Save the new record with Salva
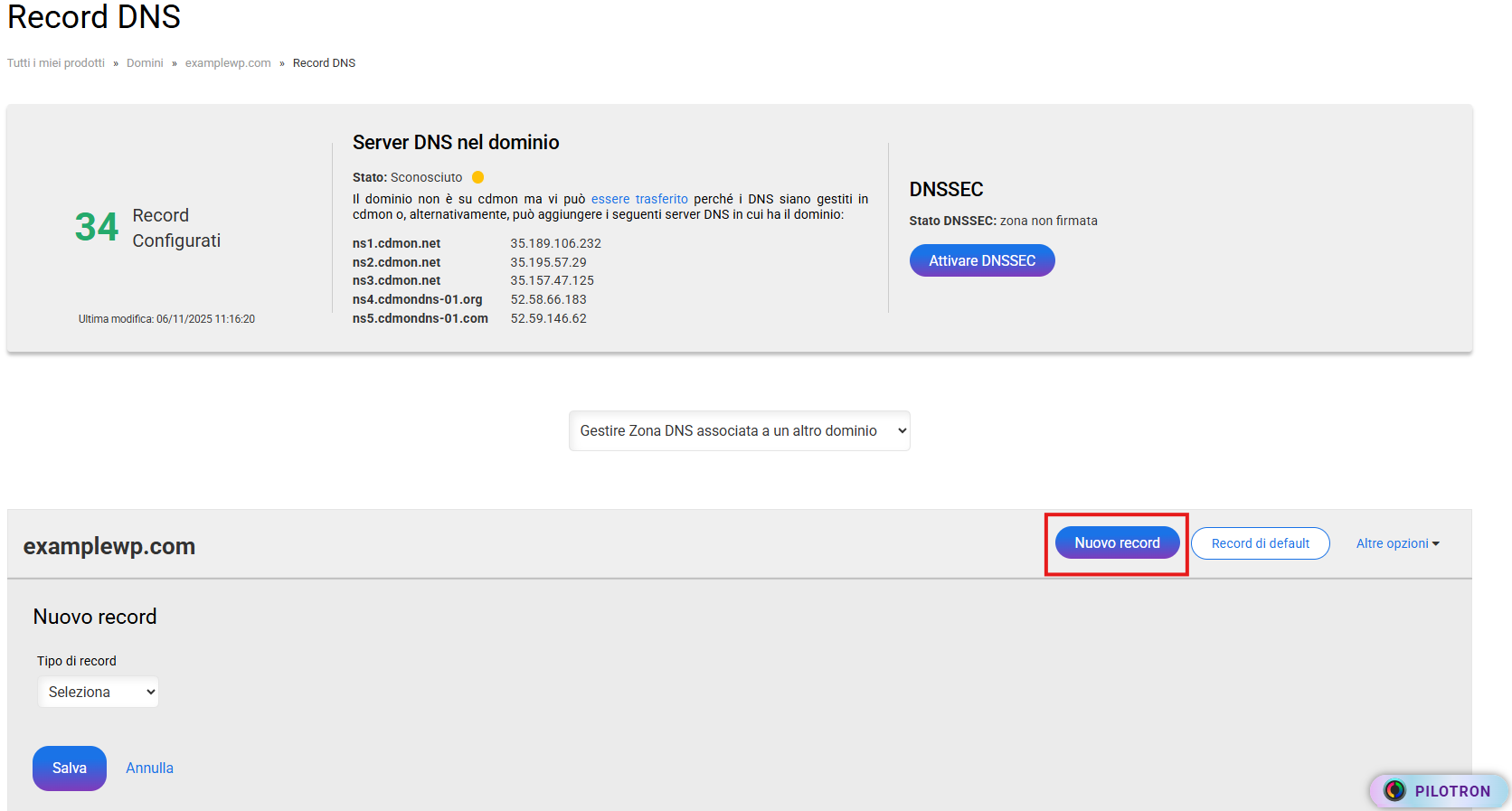 (x=70, y=769)
